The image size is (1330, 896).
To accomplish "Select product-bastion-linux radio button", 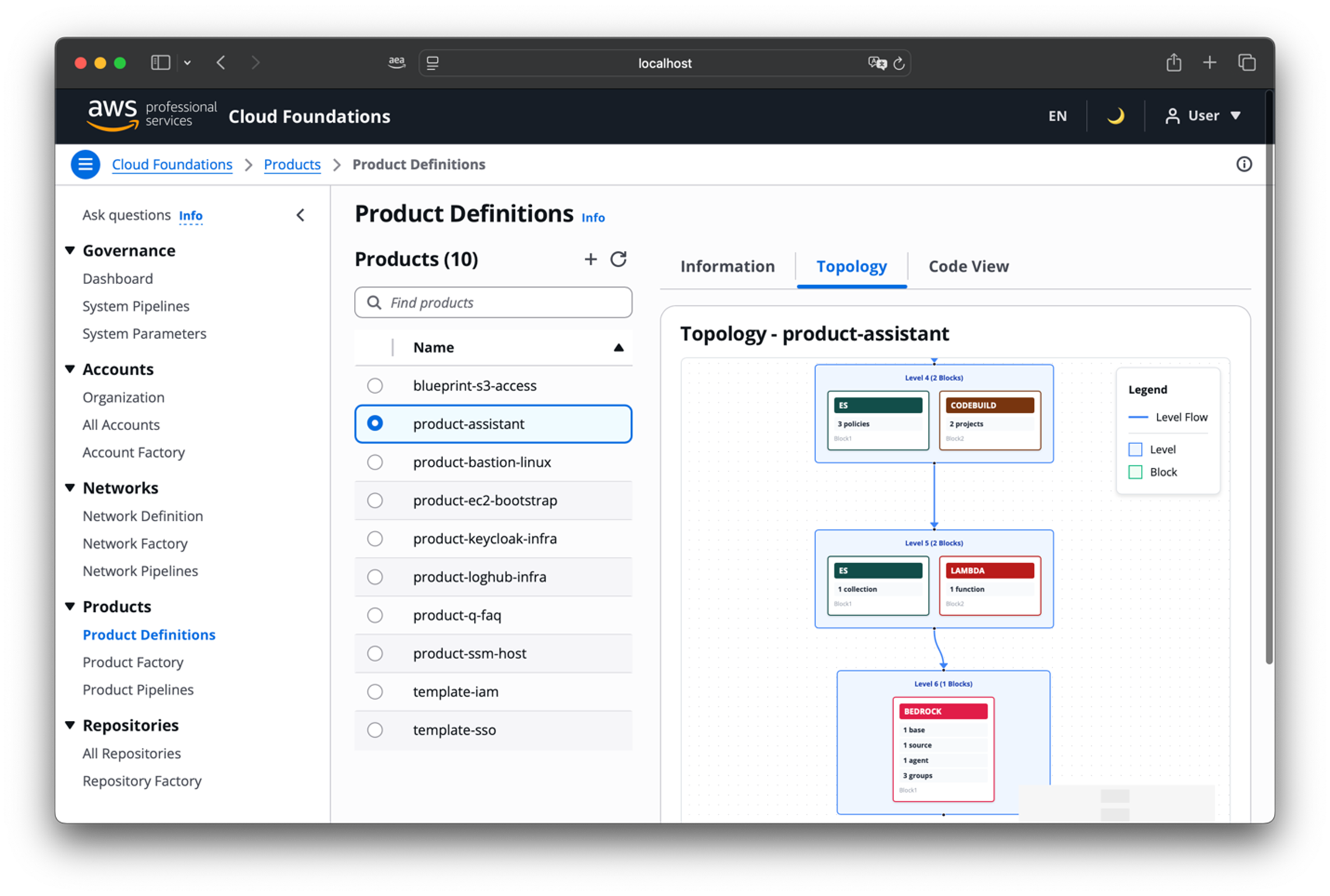I will (375, 462).
